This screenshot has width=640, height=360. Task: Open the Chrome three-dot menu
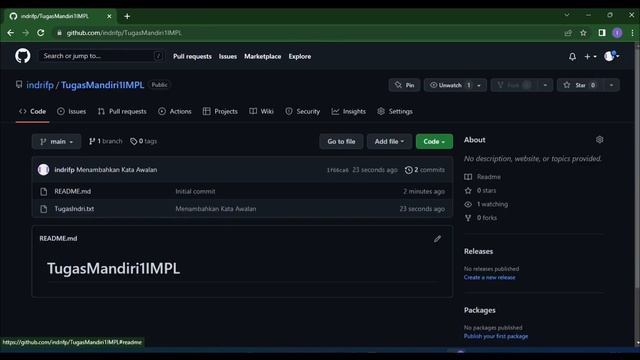pos(632,33)
